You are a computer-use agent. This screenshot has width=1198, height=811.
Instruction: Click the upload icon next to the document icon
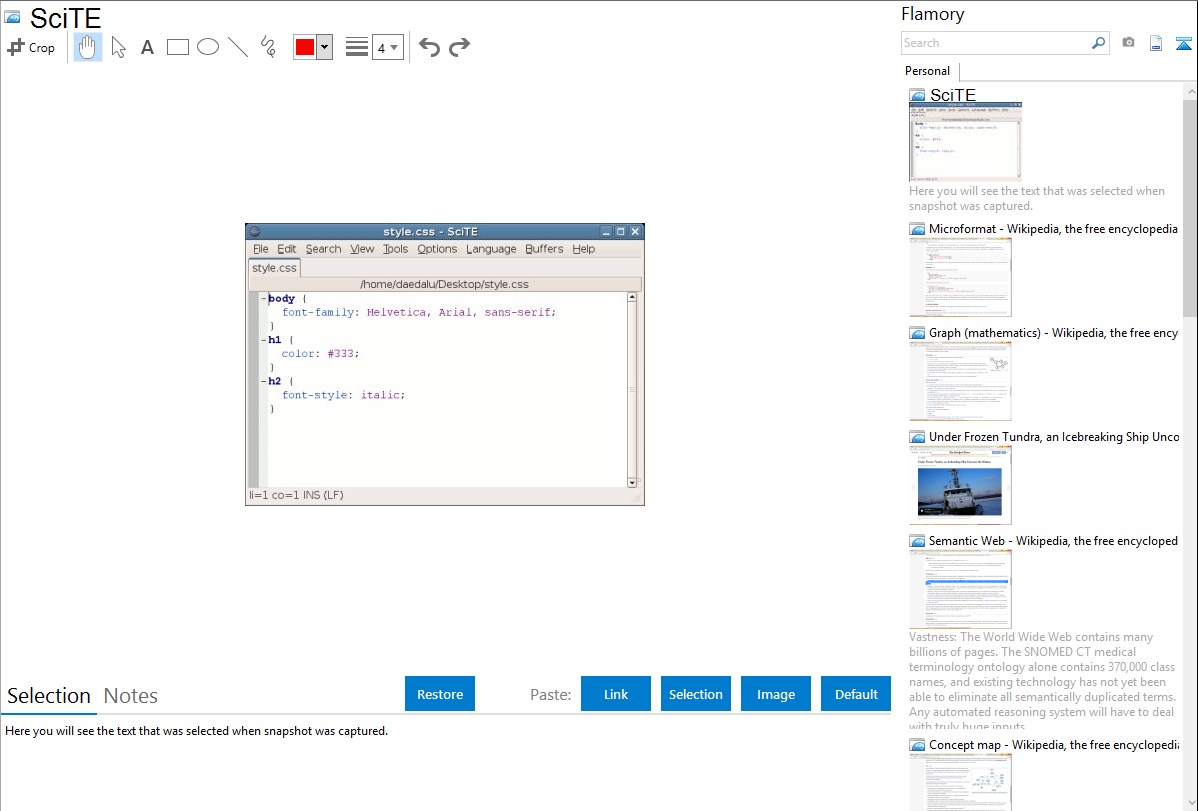click(x=1183, y=43)
